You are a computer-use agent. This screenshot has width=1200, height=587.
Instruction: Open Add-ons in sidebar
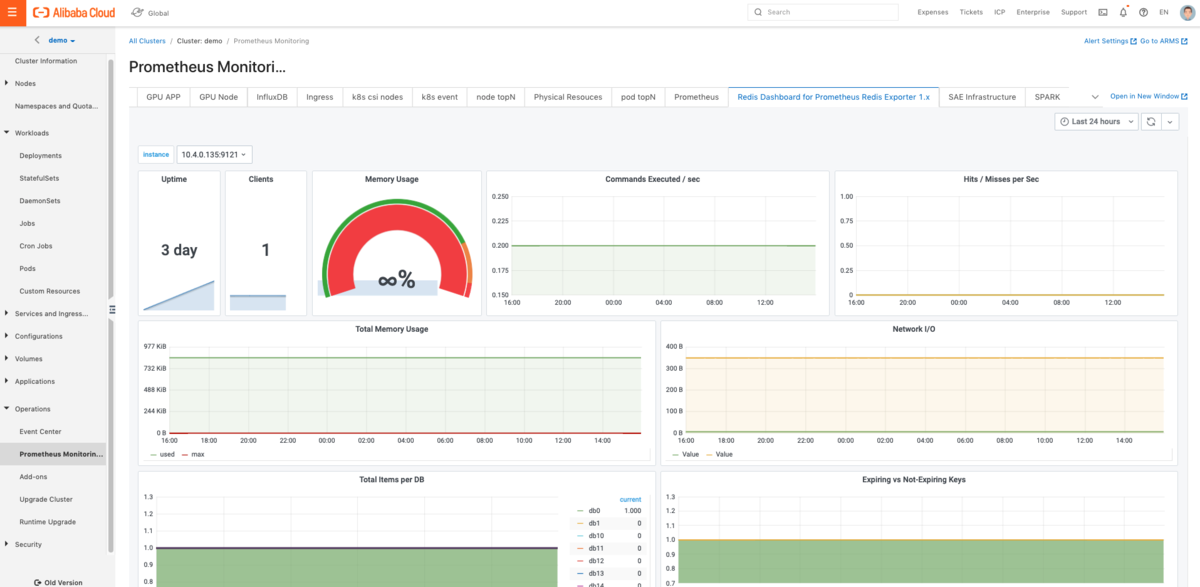pos(34,477)
